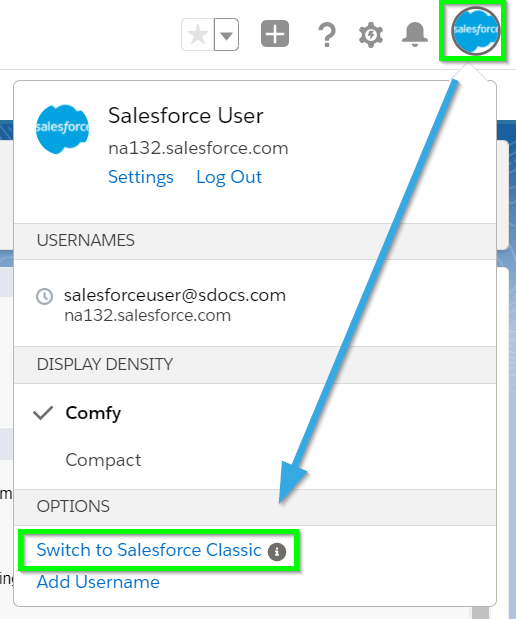Click Add Username
Image resolution: width=516 pixels, height=619 pixels.
tap(98, 582)
